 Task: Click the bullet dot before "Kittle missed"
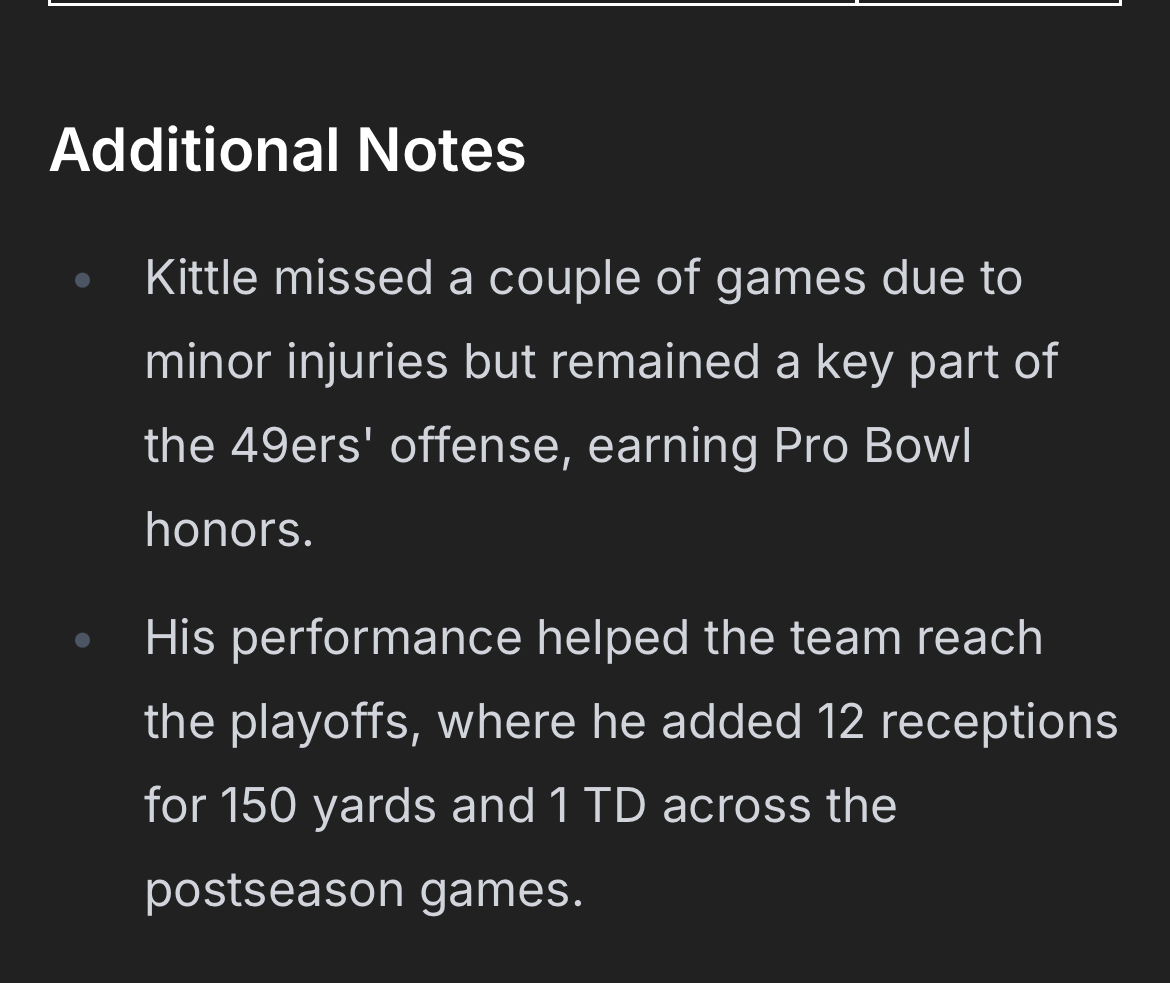click(x=83, y=281)
